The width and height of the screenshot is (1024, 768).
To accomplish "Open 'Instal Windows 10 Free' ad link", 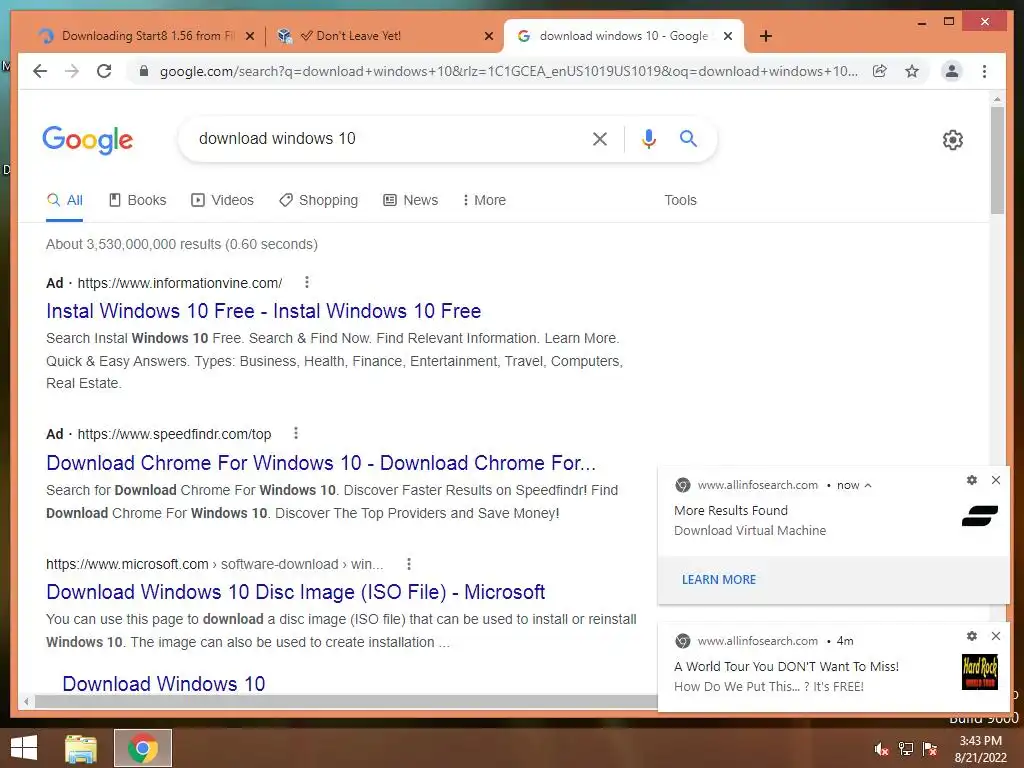I will [263, 311].
